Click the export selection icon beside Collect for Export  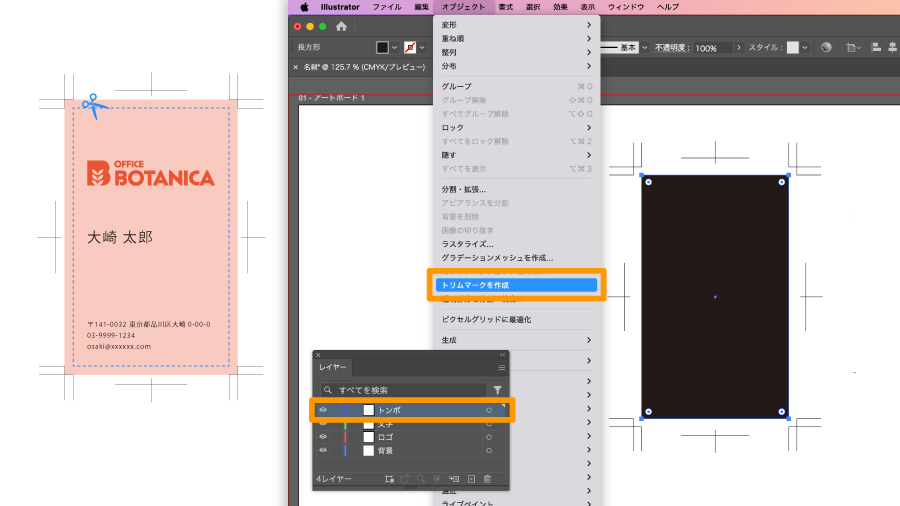point(405,479)
